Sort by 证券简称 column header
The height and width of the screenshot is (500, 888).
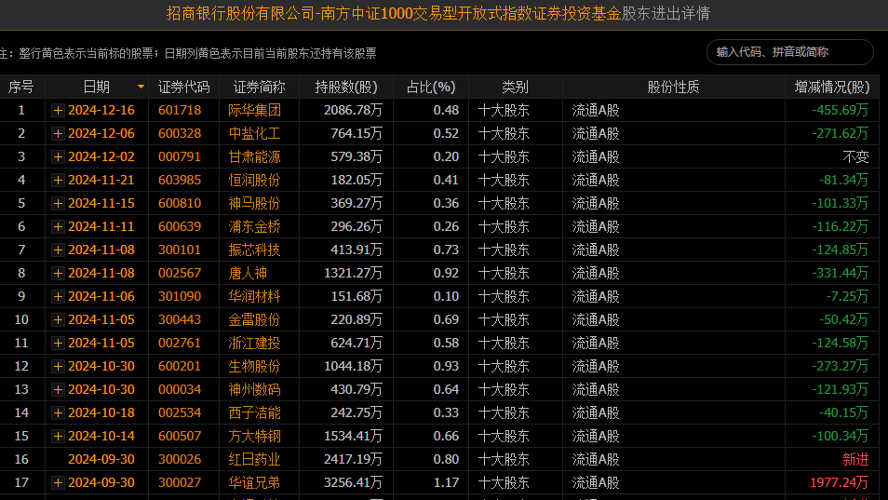[x=259, y=87]
